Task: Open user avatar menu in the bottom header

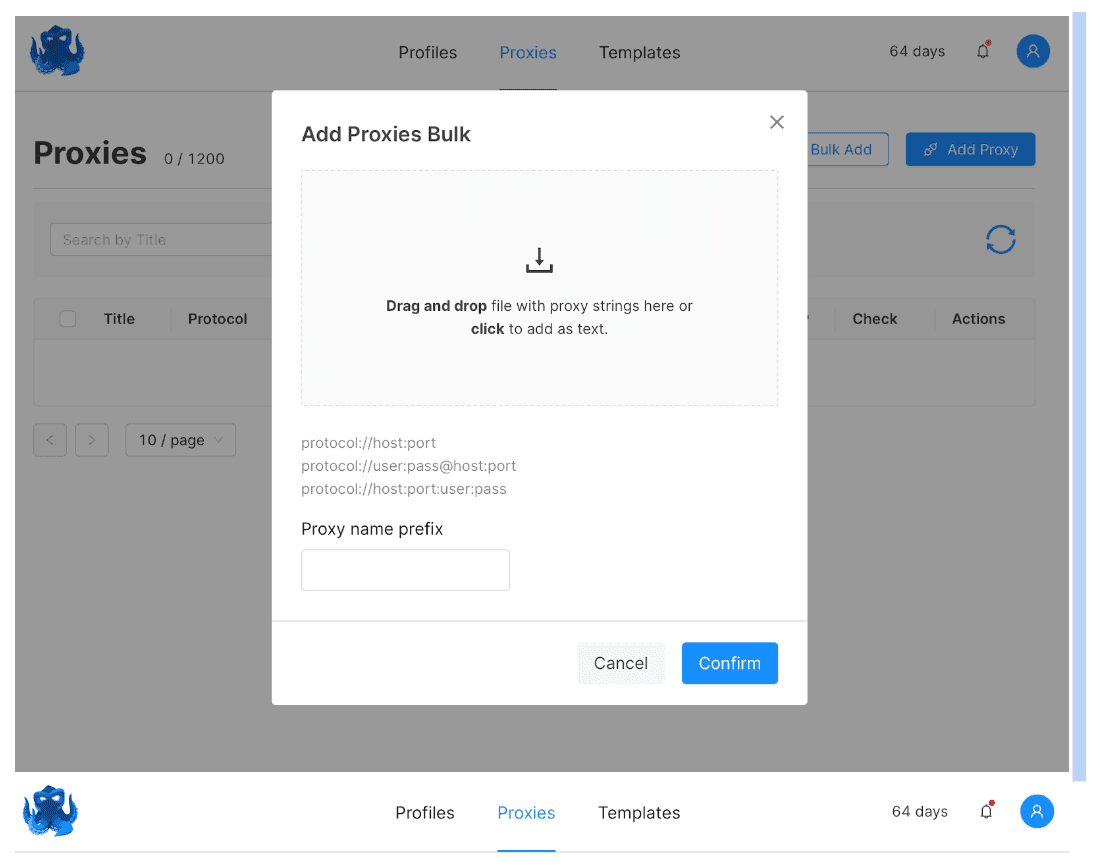Action: tap(1036, 811)
